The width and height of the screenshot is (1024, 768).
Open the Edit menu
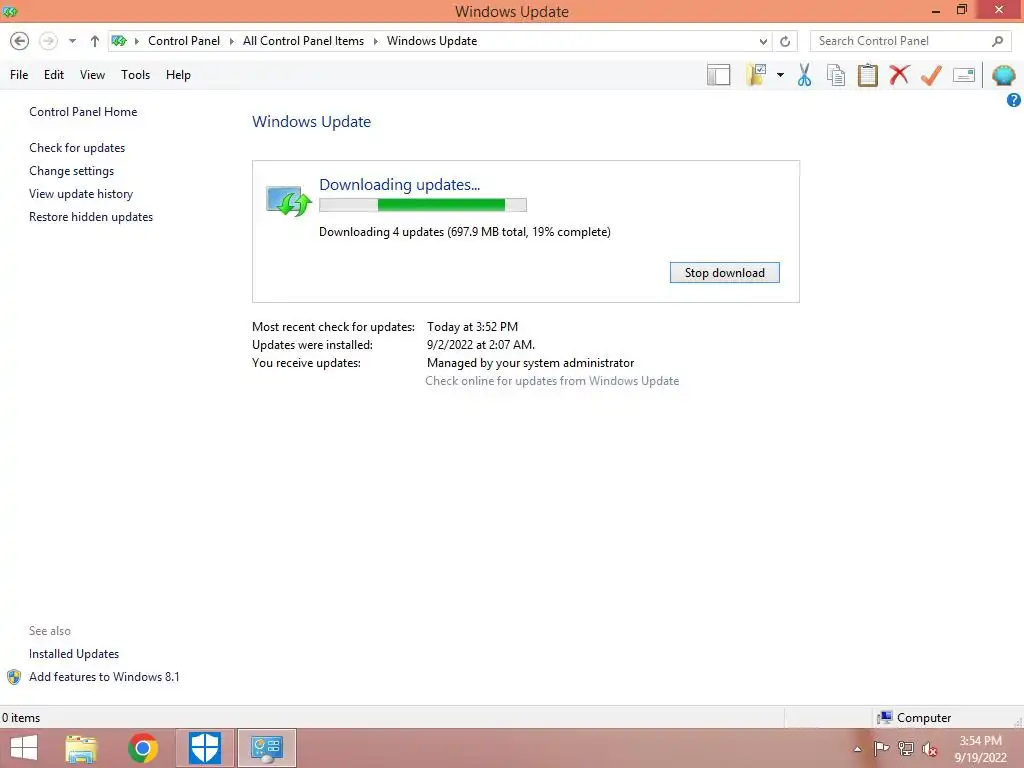pyautogui.click(x=54, y=75)
